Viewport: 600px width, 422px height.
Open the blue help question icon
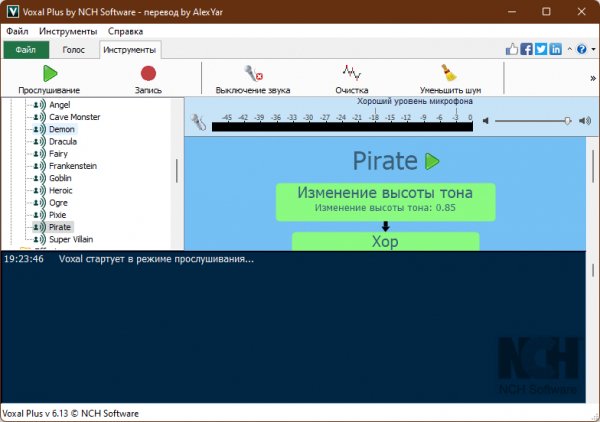pyautogui.click(x=582, y=49)
